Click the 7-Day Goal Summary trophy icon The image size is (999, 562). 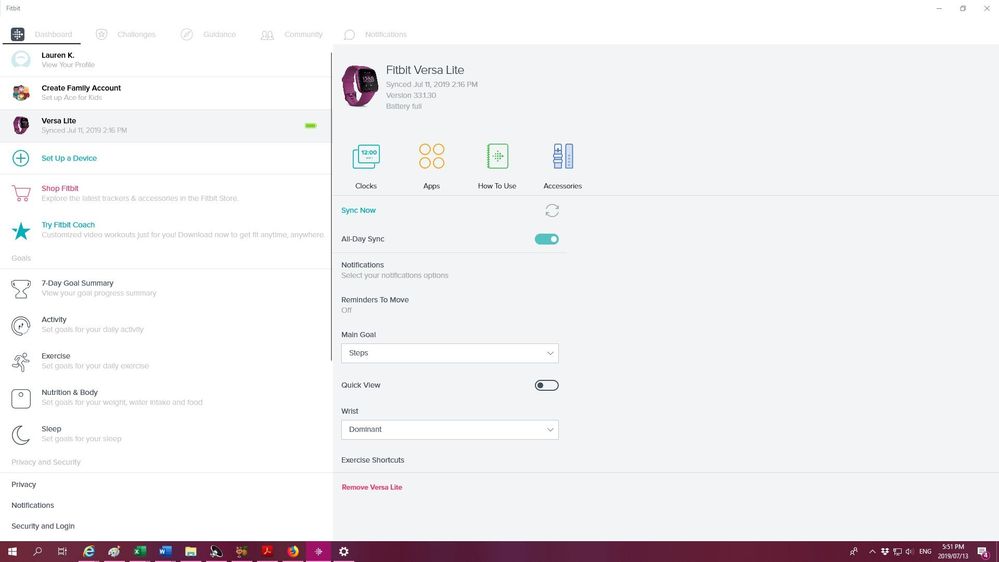[21, 289]
